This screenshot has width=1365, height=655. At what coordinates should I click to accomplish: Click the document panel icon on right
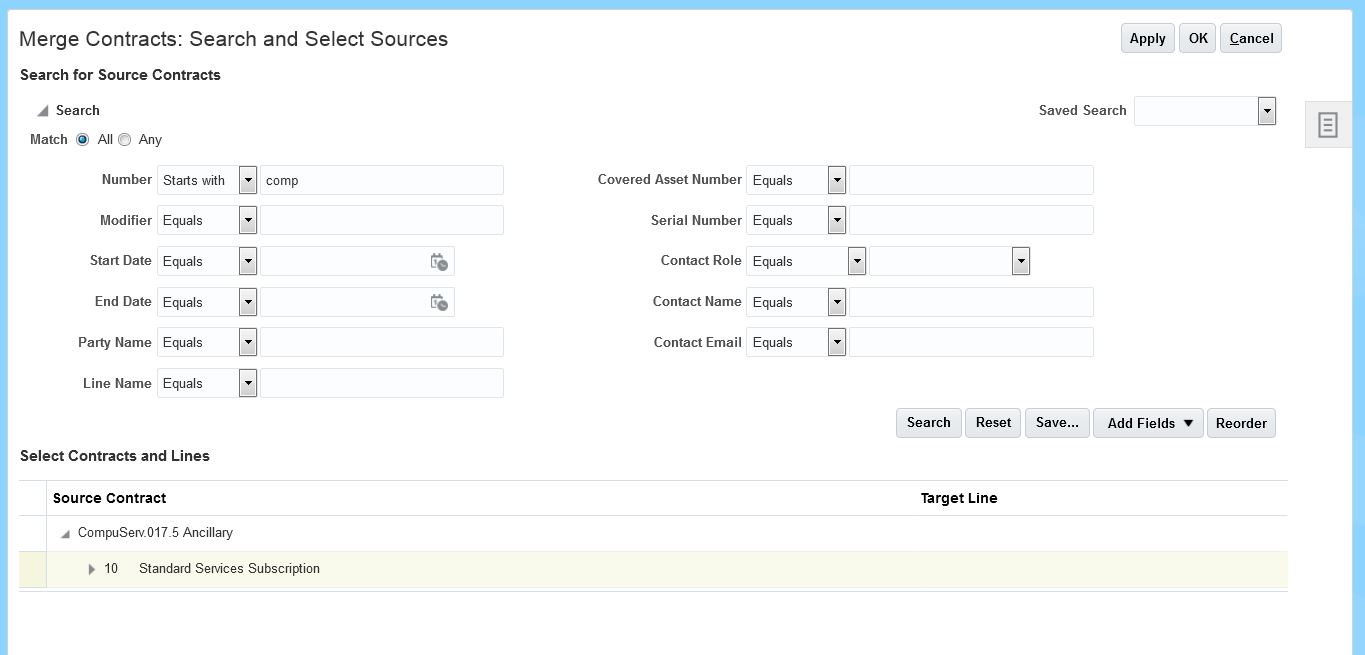point(1327,125)
